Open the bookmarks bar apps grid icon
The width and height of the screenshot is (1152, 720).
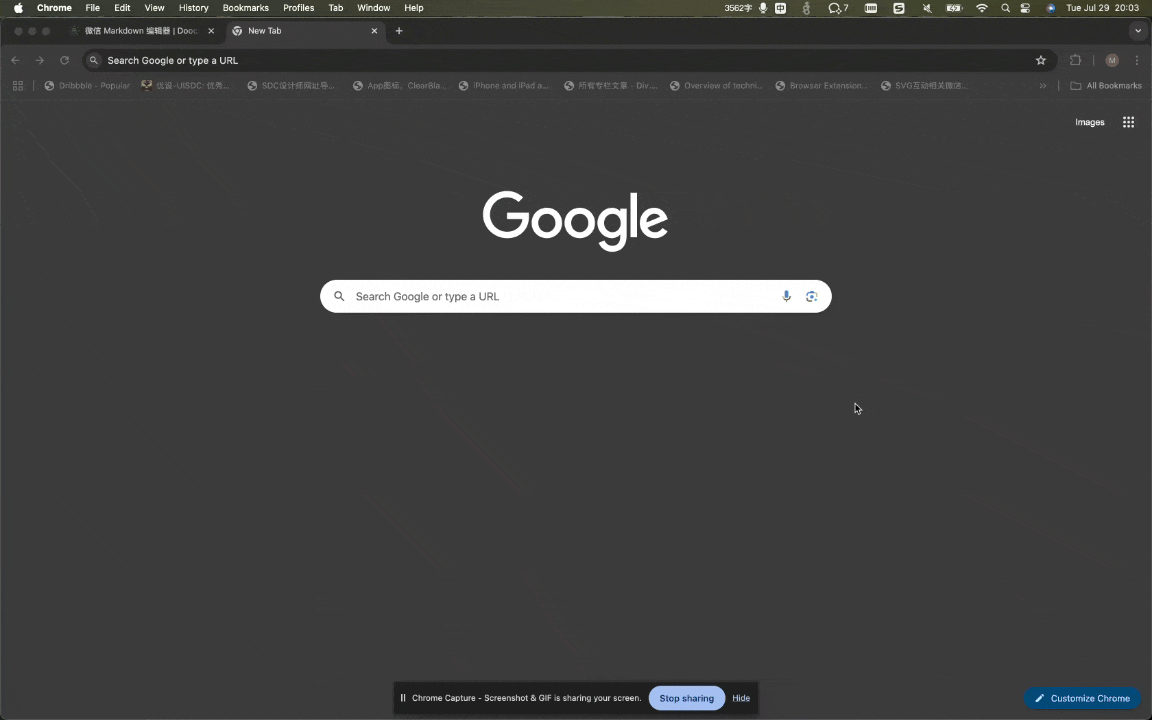click(18, 85)
